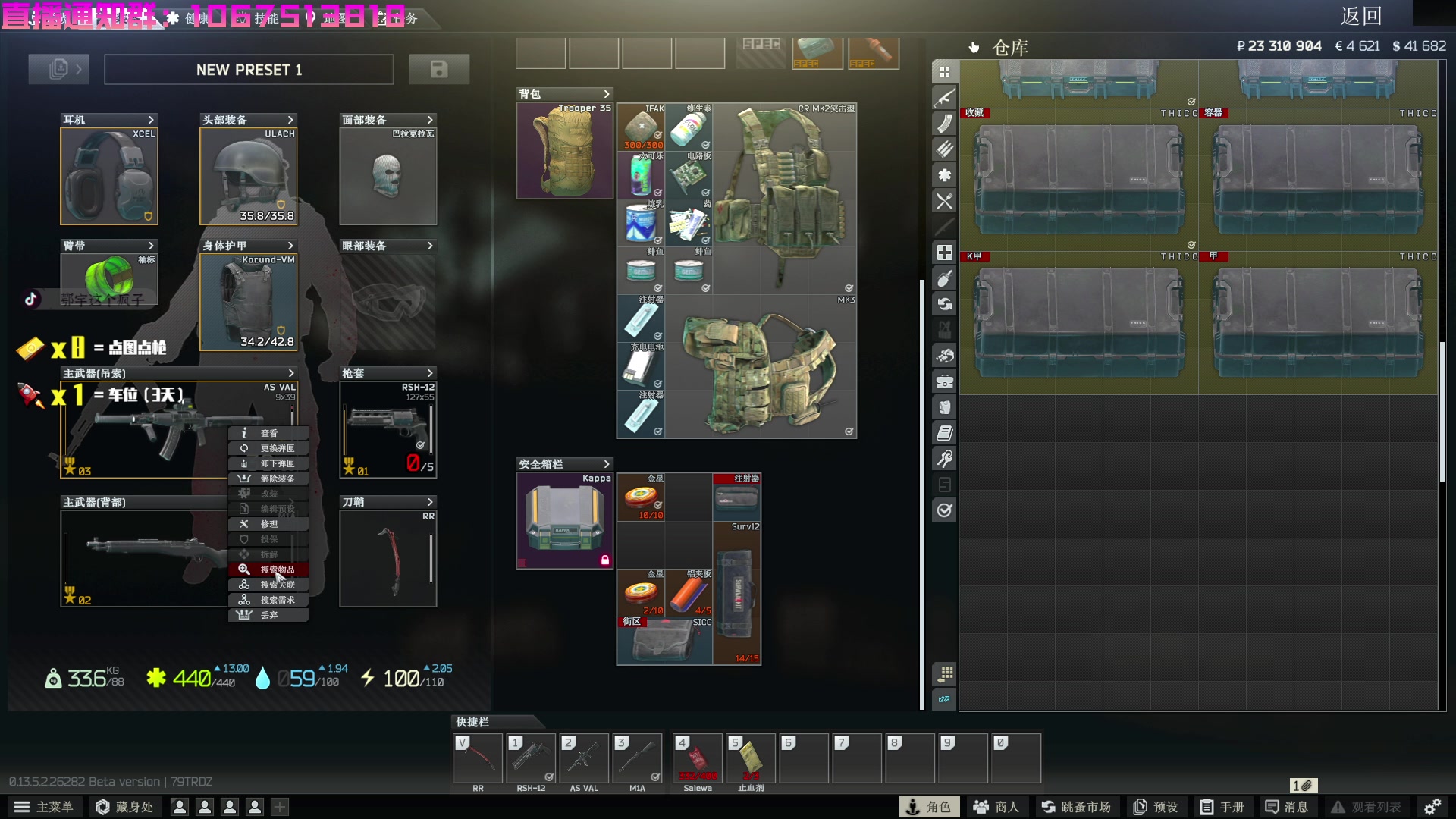This screenshot has height=819, width=1456.
Task: Open 主菜单 main menu
Action: click(x=44, y=807)
